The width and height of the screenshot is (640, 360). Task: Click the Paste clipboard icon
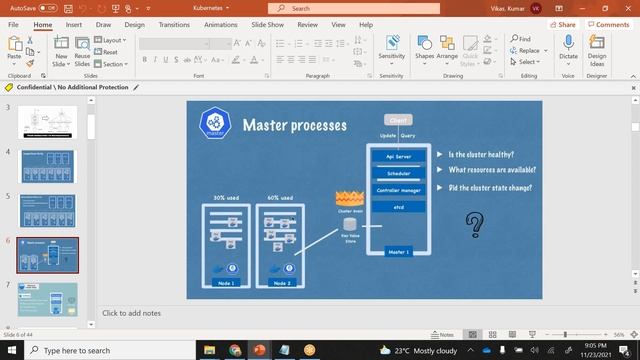pyautogui.click(x=15, y=44)
